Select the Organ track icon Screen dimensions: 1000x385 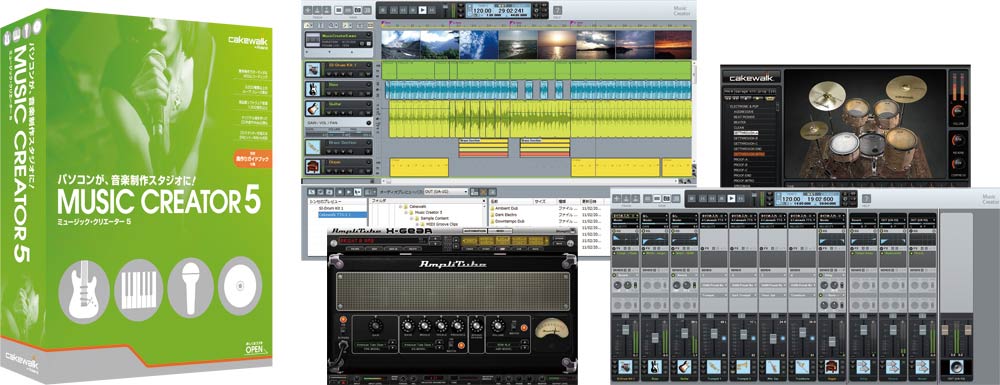pos(312,166)
